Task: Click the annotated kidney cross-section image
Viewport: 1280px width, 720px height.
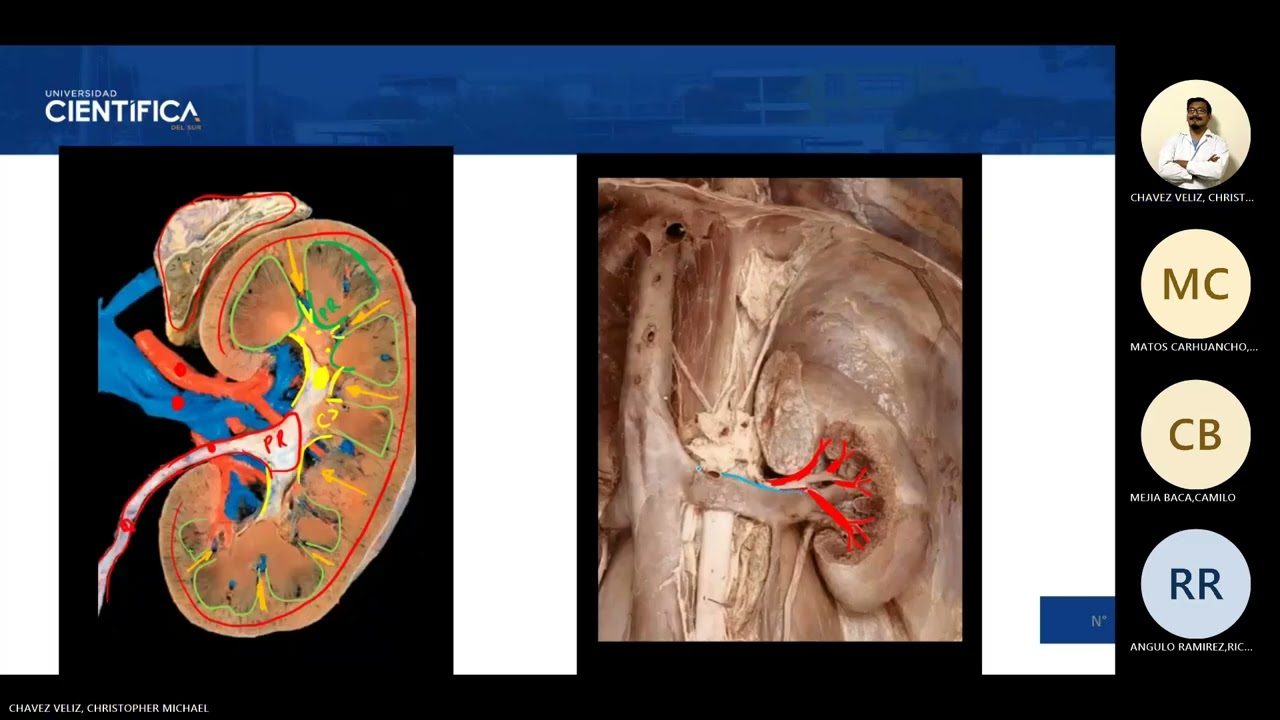Action: click(x=256, y=411)
